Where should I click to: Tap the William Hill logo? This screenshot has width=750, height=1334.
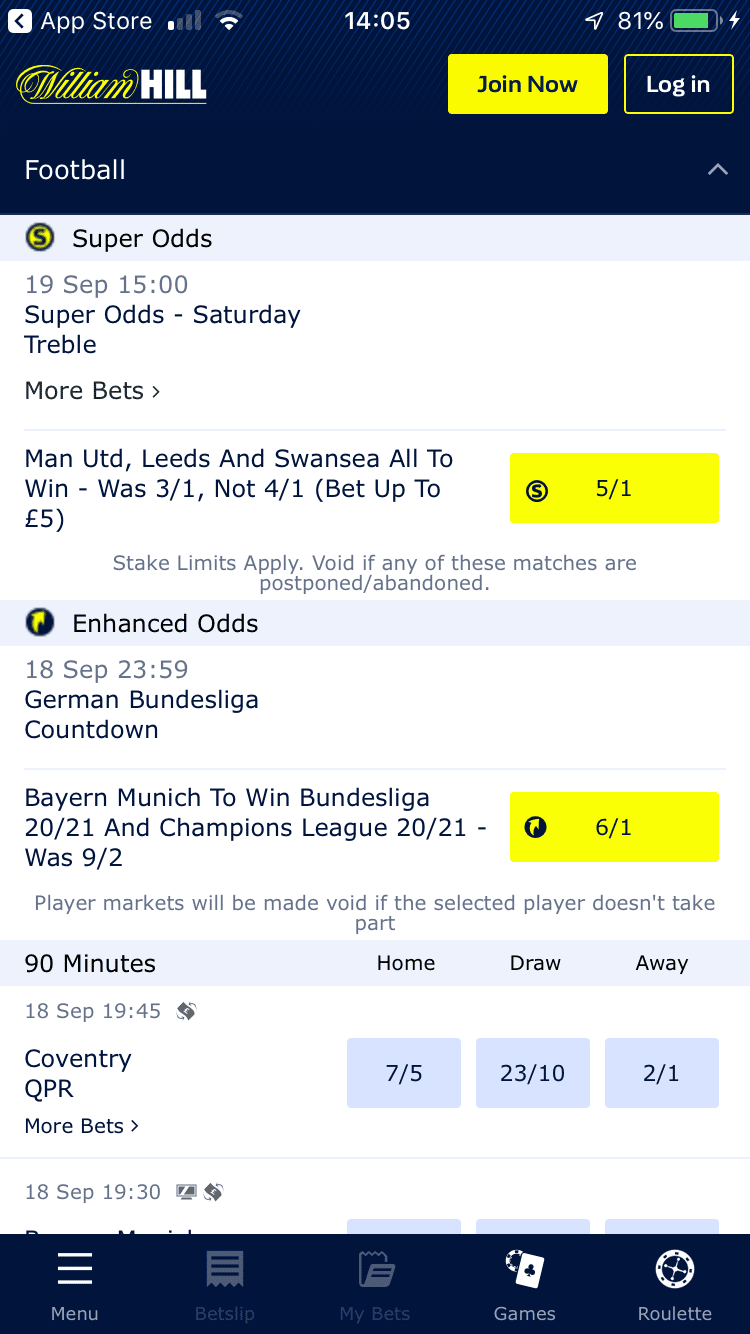[112, 84]
